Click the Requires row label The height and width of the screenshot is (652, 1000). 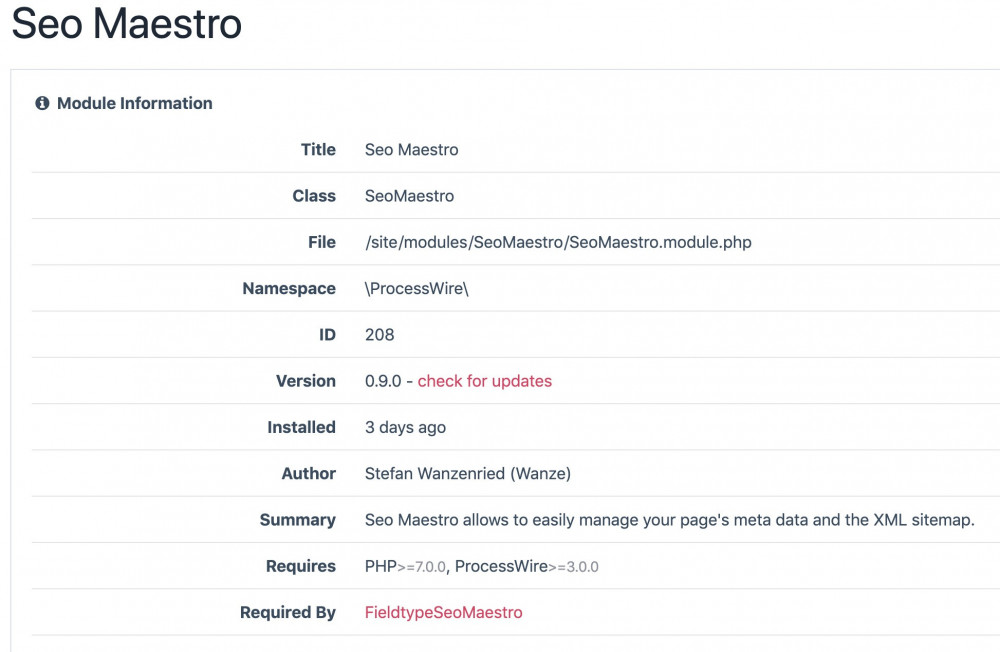(x=300, y=566)
